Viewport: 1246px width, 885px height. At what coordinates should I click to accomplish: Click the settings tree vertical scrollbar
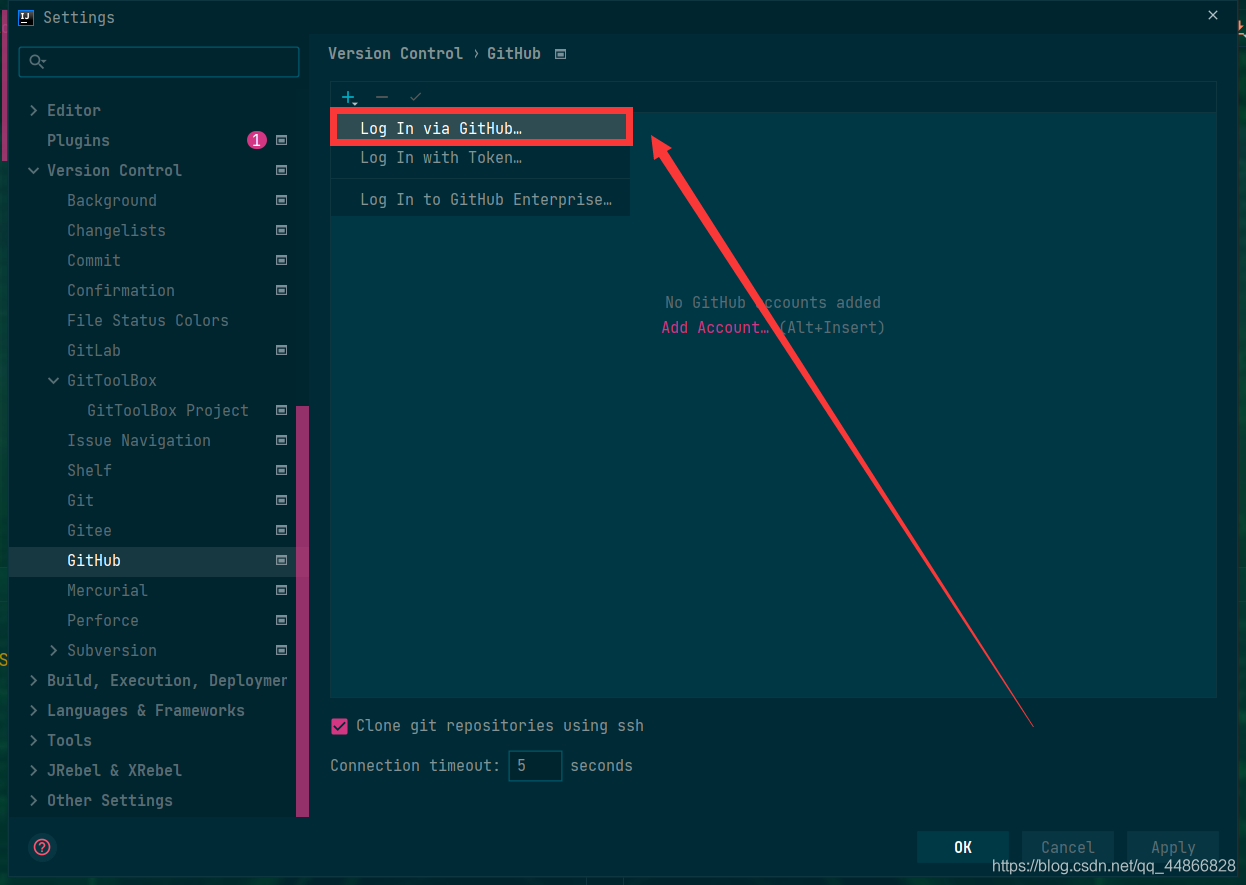(x=303, y=610)
